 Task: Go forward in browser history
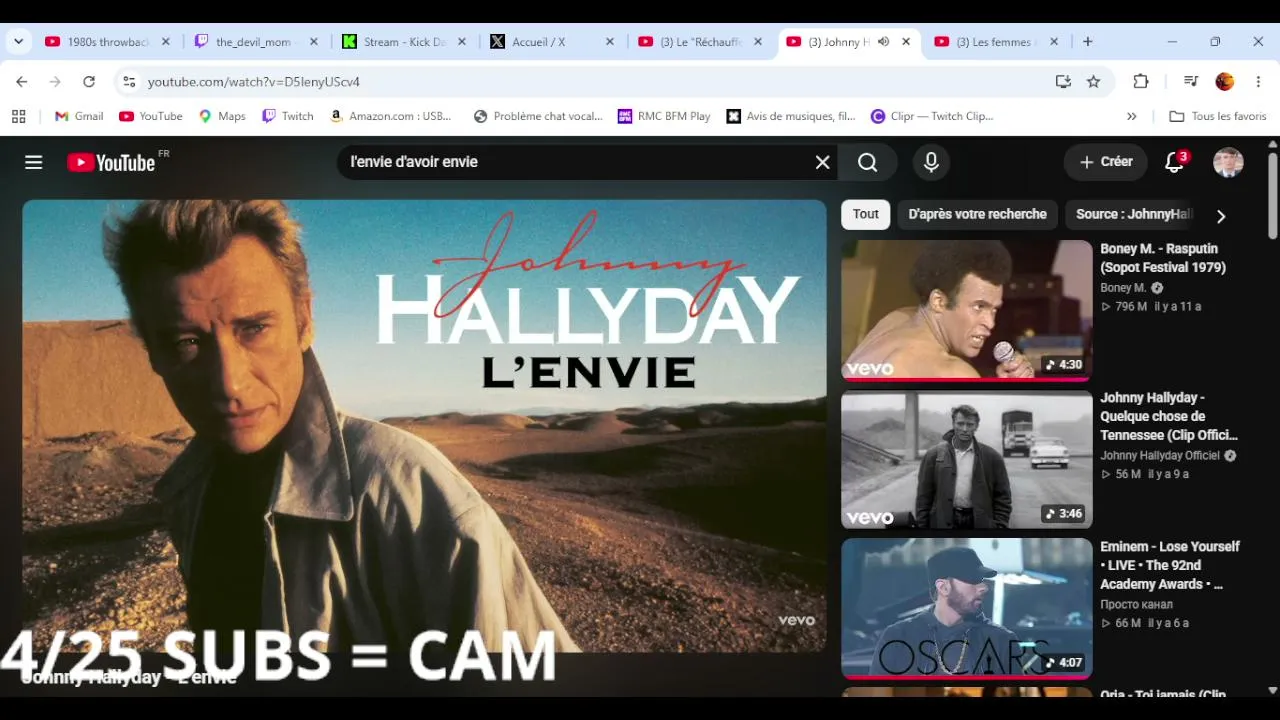(55, 82)
